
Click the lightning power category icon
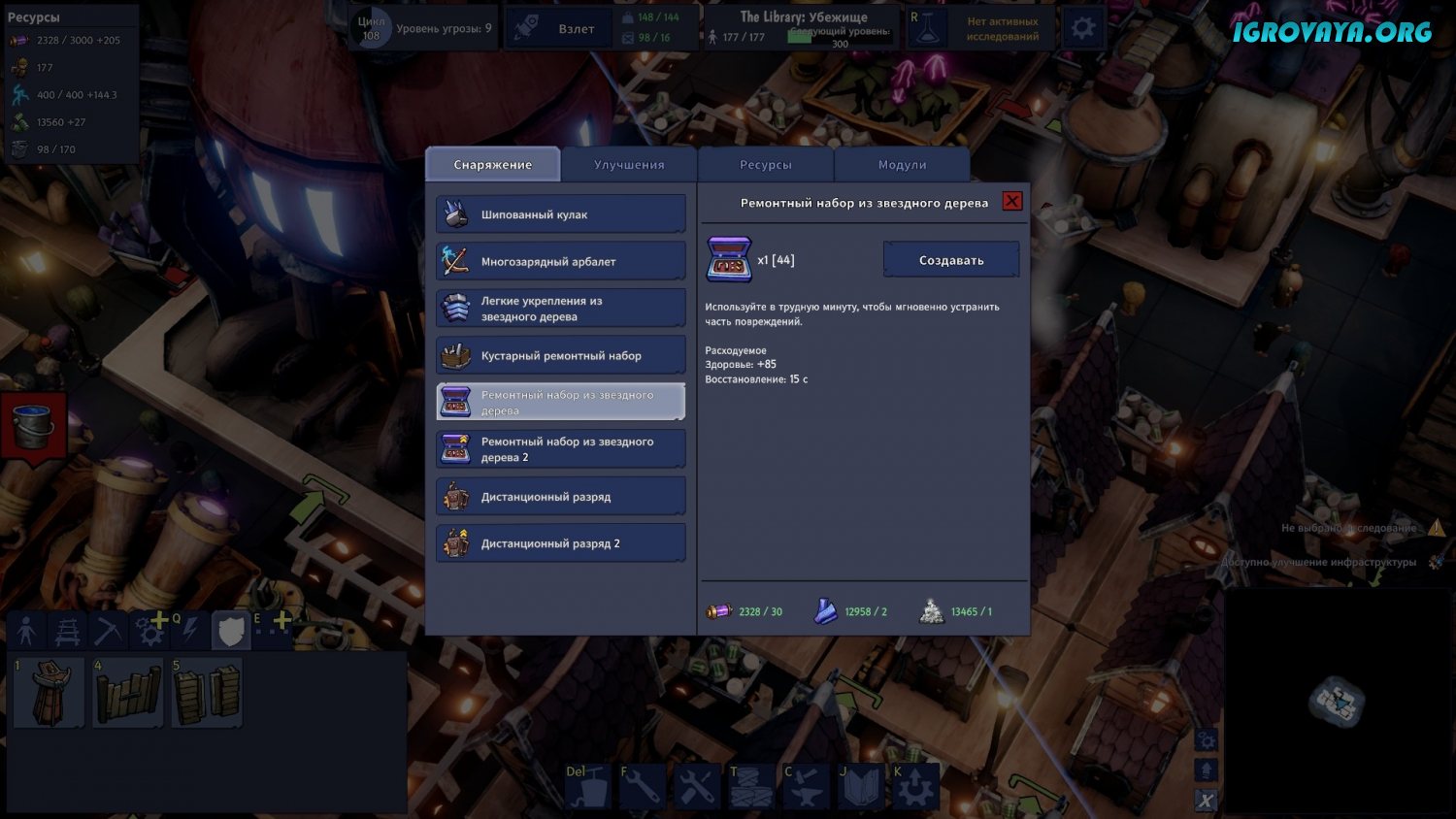tap(190, 631)
